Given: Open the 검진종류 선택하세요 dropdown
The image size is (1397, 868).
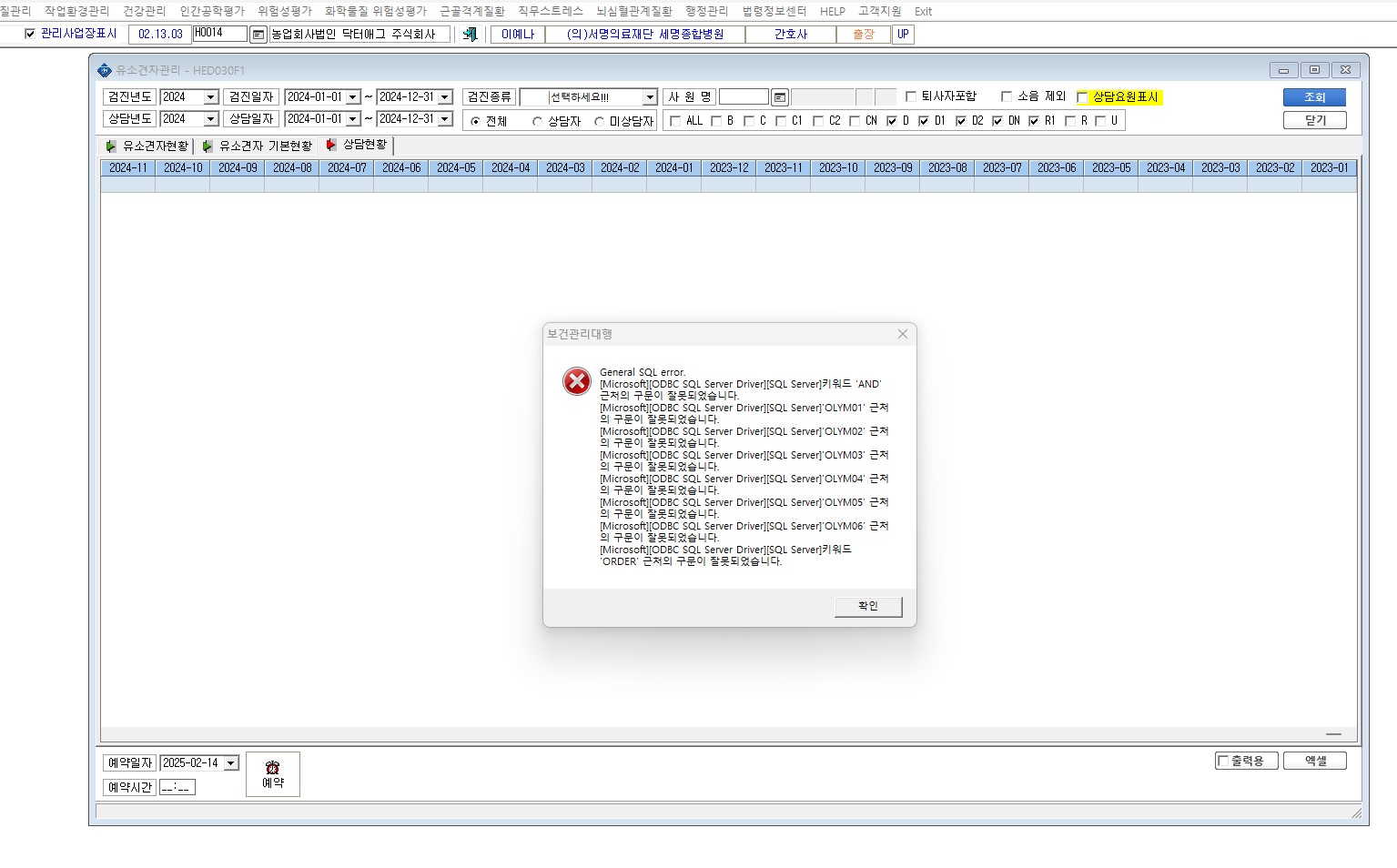Looking at the screenshot, I should pos(650,97).
